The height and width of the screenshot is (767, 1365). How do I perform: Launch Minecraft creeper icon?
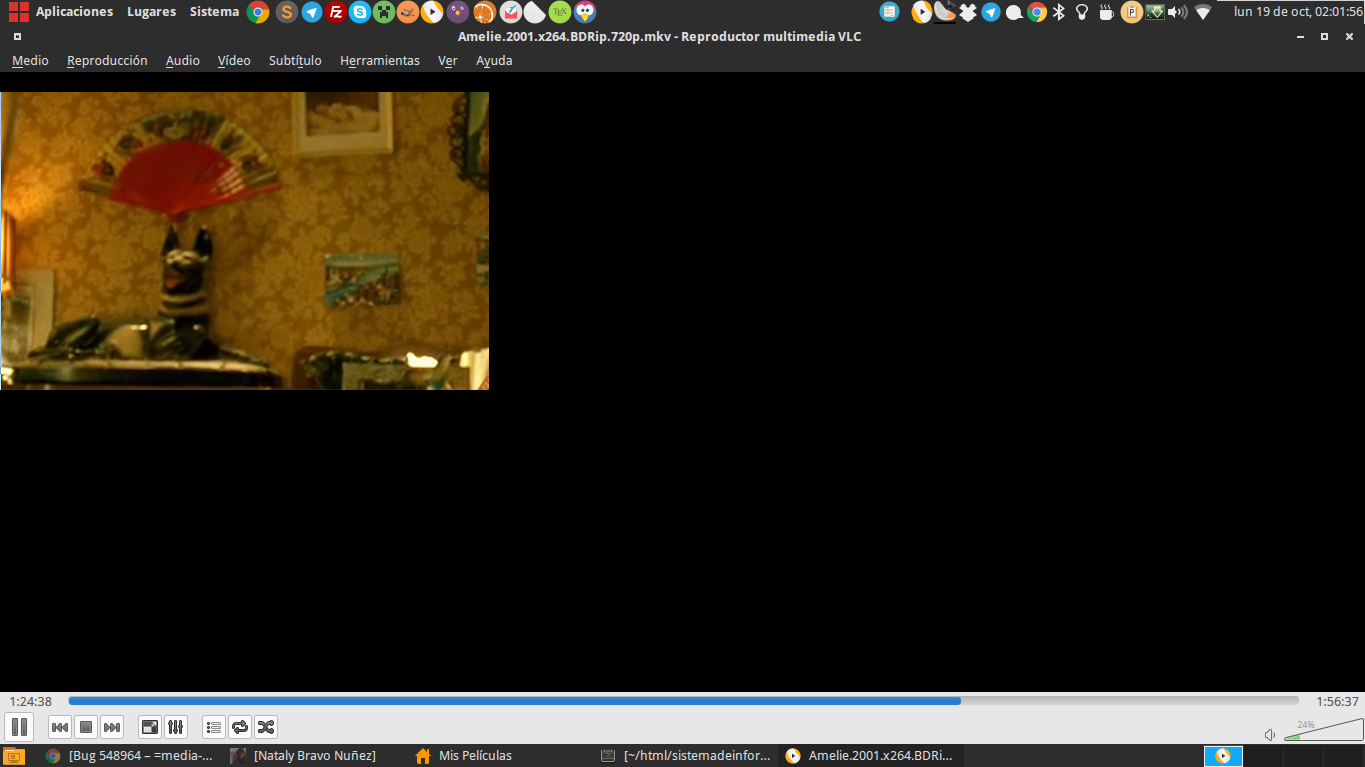384,12
